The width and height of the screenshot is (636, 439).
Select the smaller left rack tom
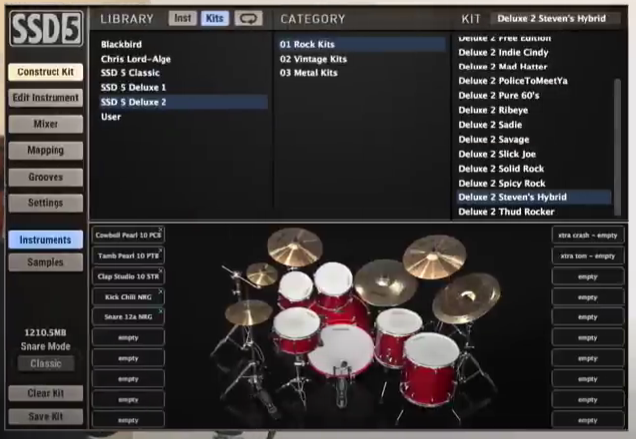(x=296, y=288)
